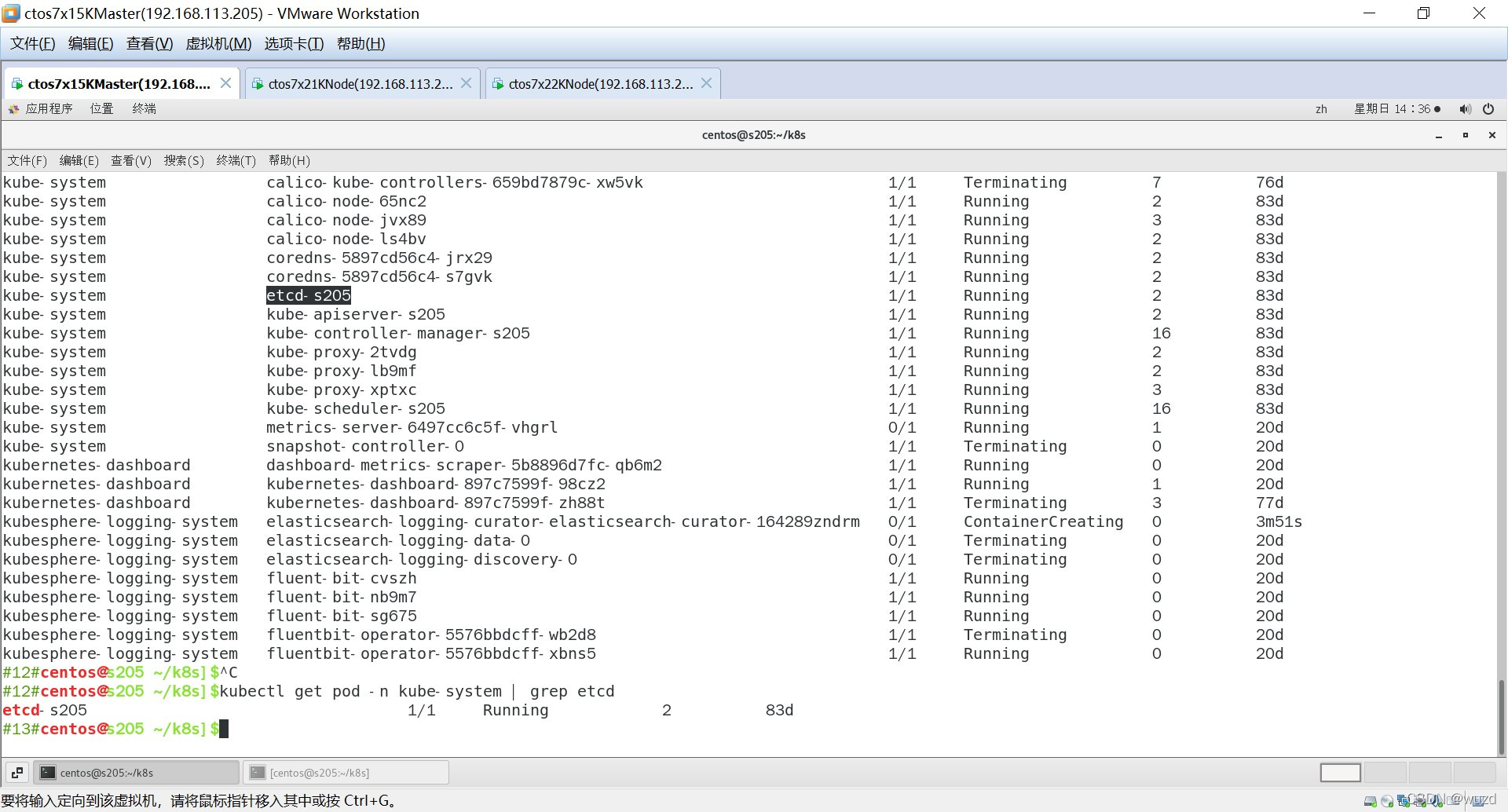Click the show-desktop icon in bottom panel
This screenshot has width=1508, height=812.
(17, 773)
